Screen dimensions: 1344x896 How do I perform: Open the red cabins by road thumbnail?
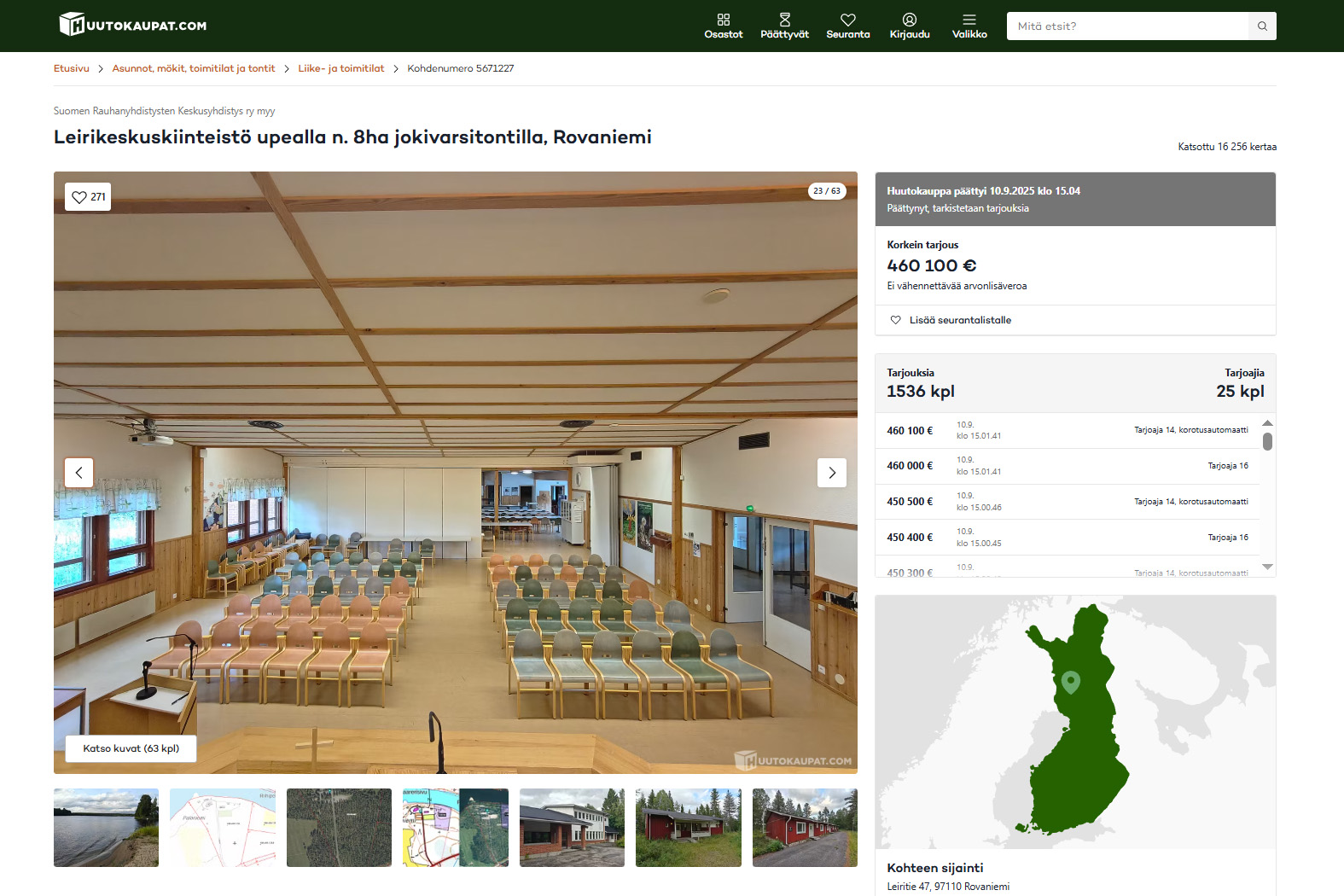click(x=805, y=828)
